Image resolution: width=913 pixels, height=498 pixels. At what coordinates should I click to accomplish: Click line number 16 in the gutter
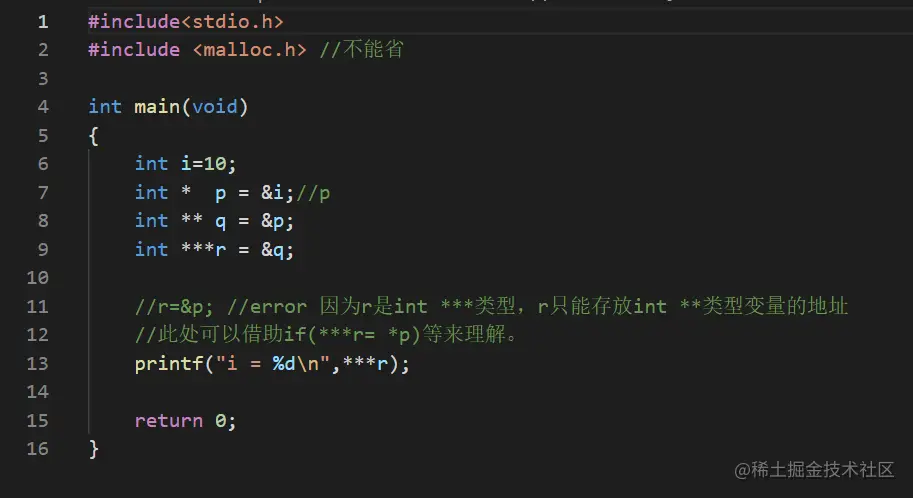[37, 449]
